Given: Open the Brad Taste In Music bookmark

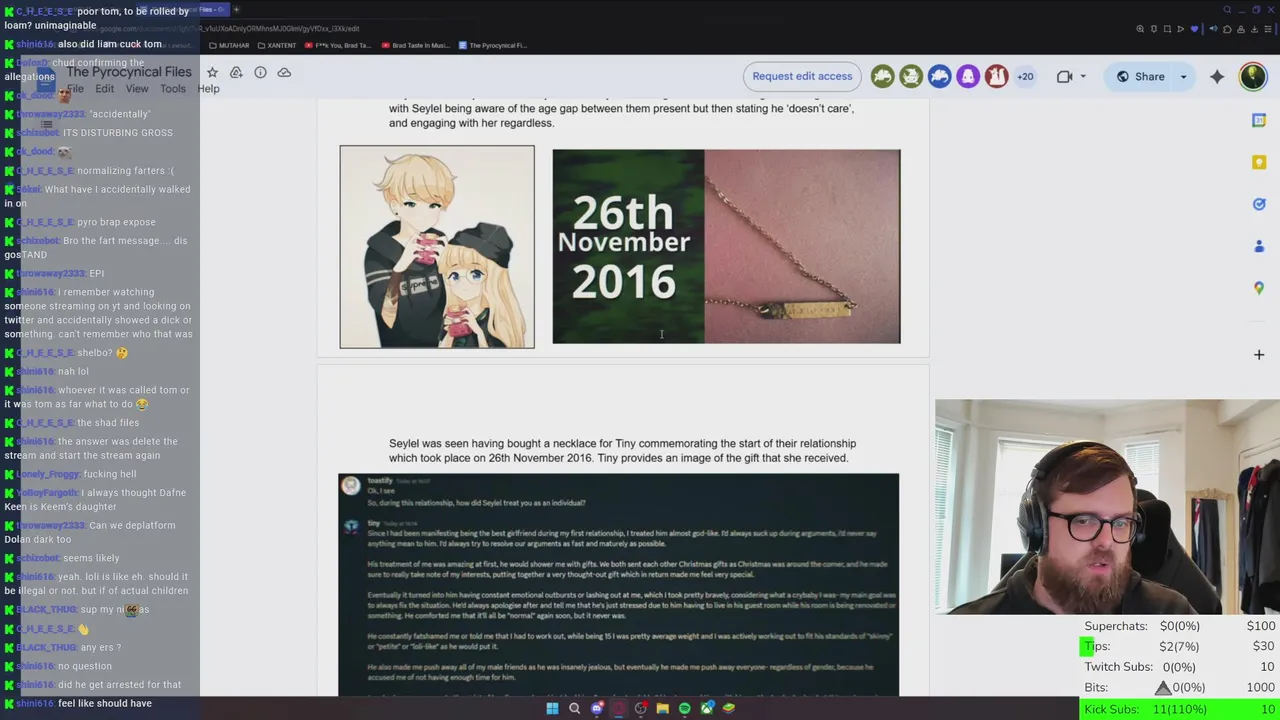Looking at the screenshot, I should [x=415, y=45].
